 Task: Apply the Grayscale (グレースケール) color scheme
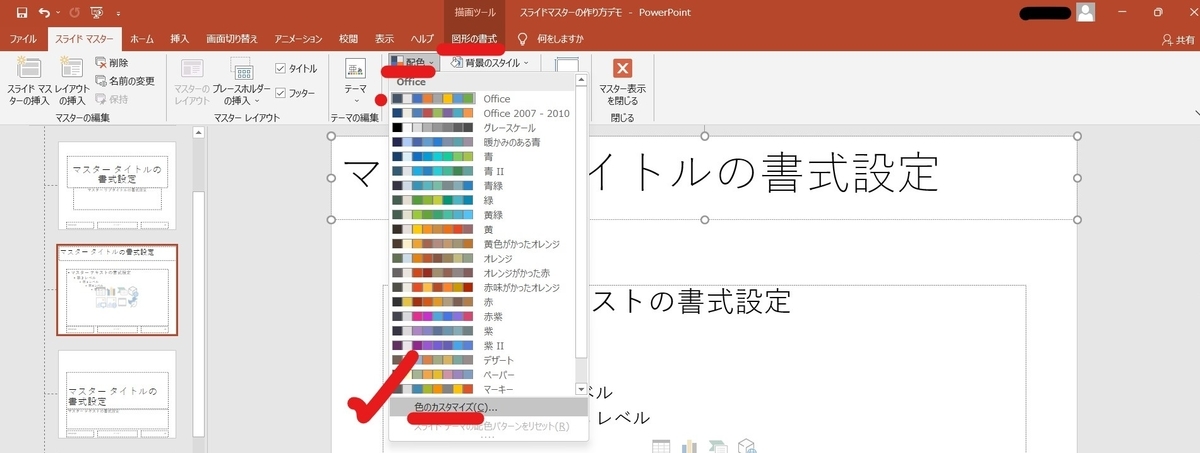pos(482,128)
